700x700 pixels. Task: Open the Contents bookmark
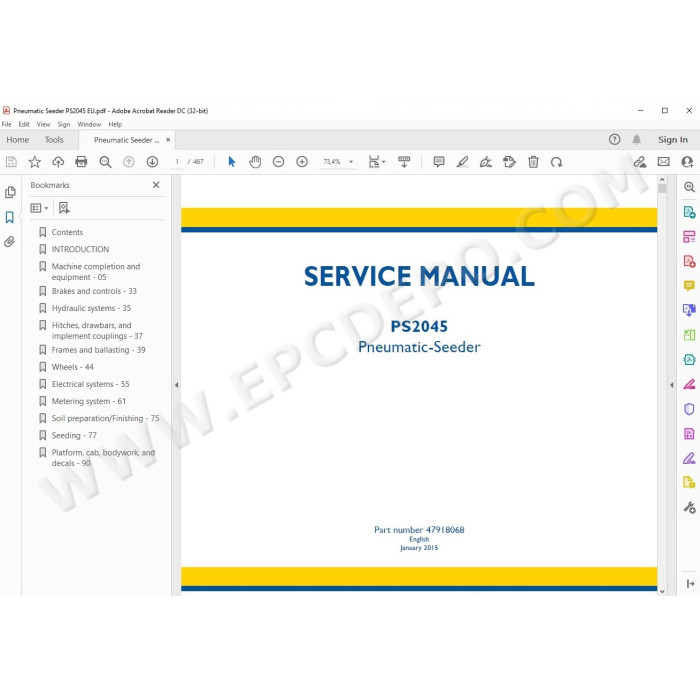click(x=67, y=232)
